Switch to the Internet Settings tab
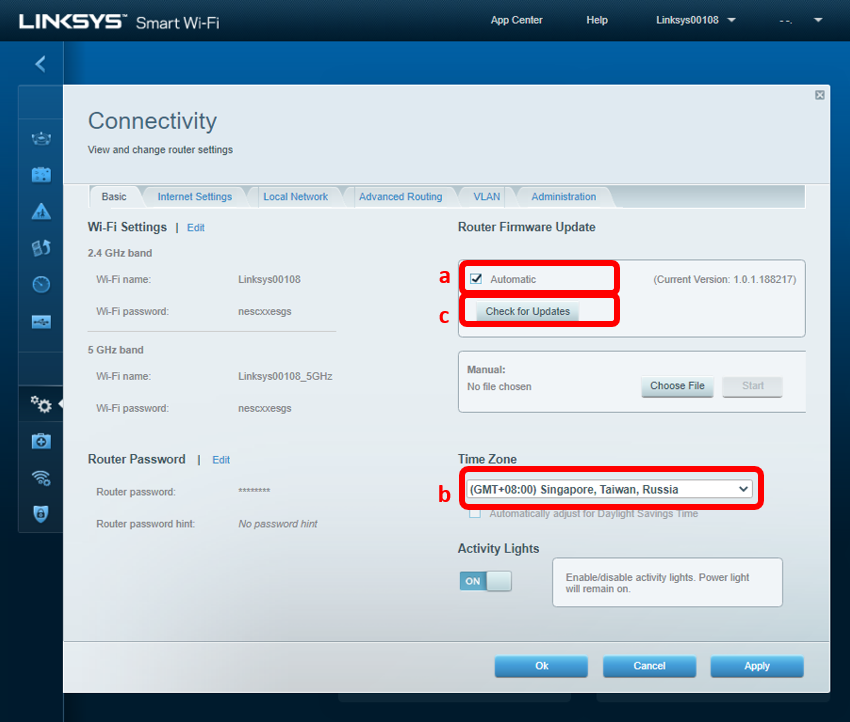This screenshot has width=850, height=722. [x=195, y=197]
